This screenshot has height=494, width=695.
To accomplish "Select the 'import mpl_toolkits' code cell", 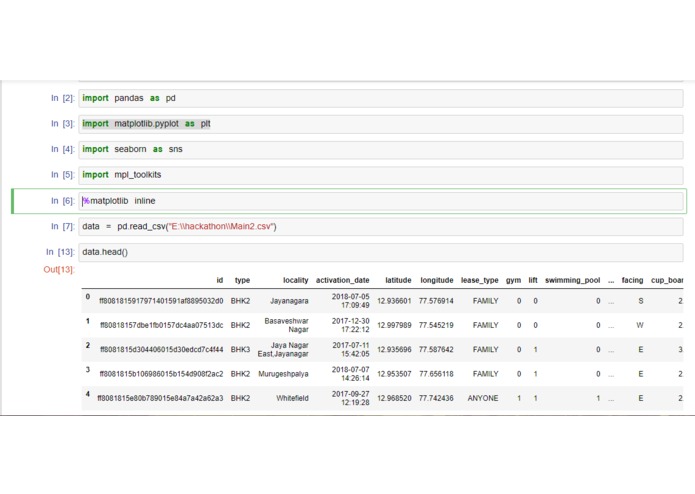I will point(381,175).
